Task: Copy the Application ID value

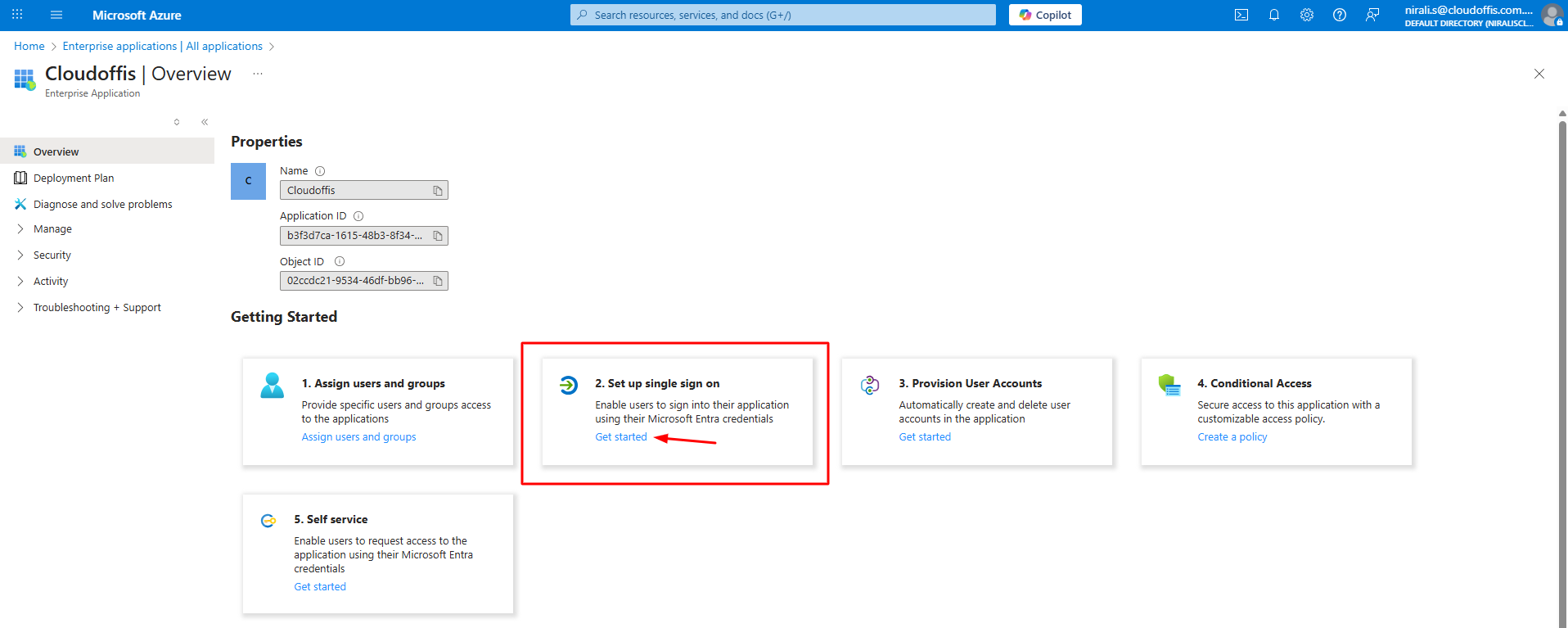Action: (438, 236)
